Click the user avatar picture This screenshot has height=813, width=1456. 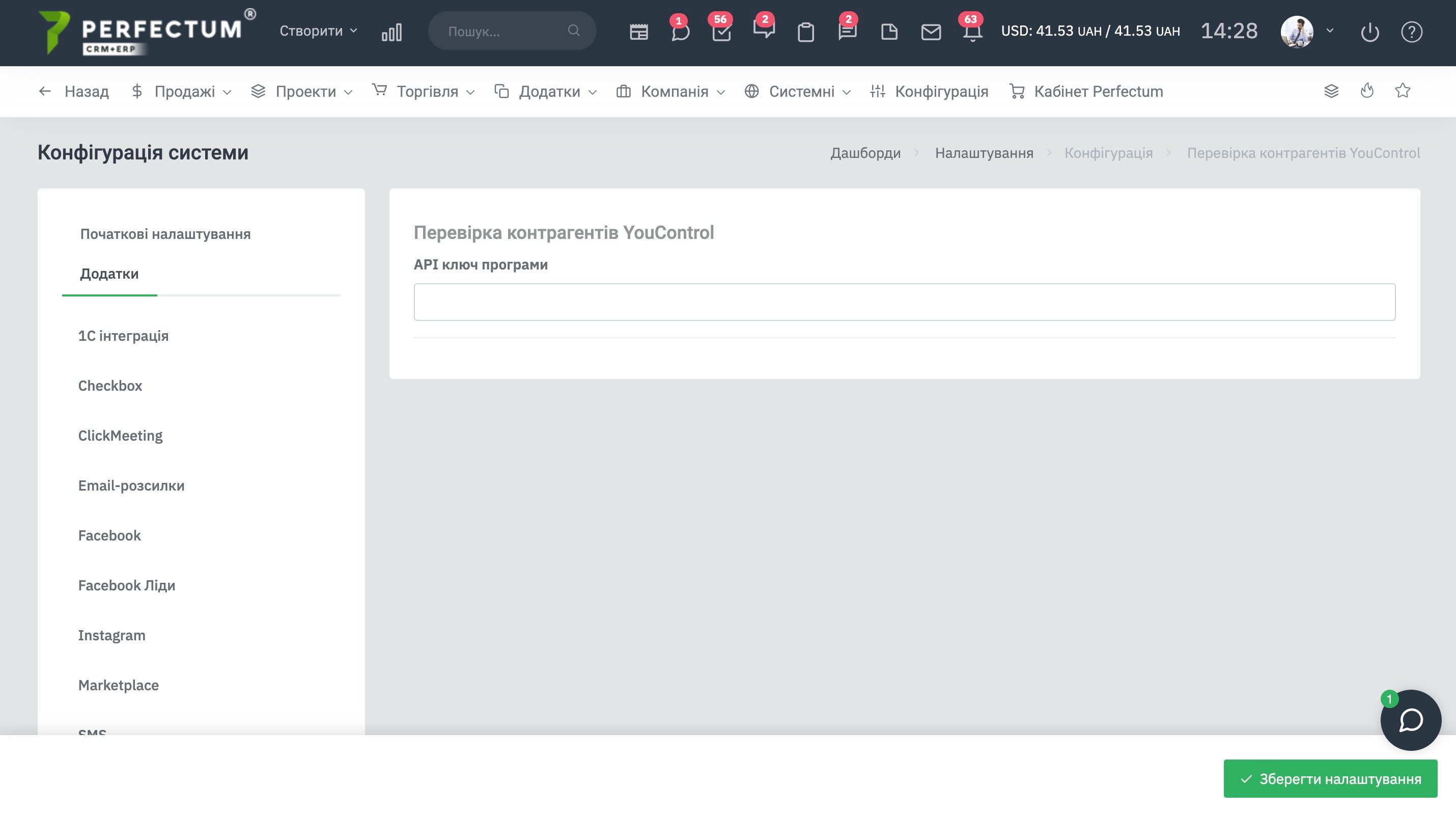pyautogui.click(x=1297, y=32)
